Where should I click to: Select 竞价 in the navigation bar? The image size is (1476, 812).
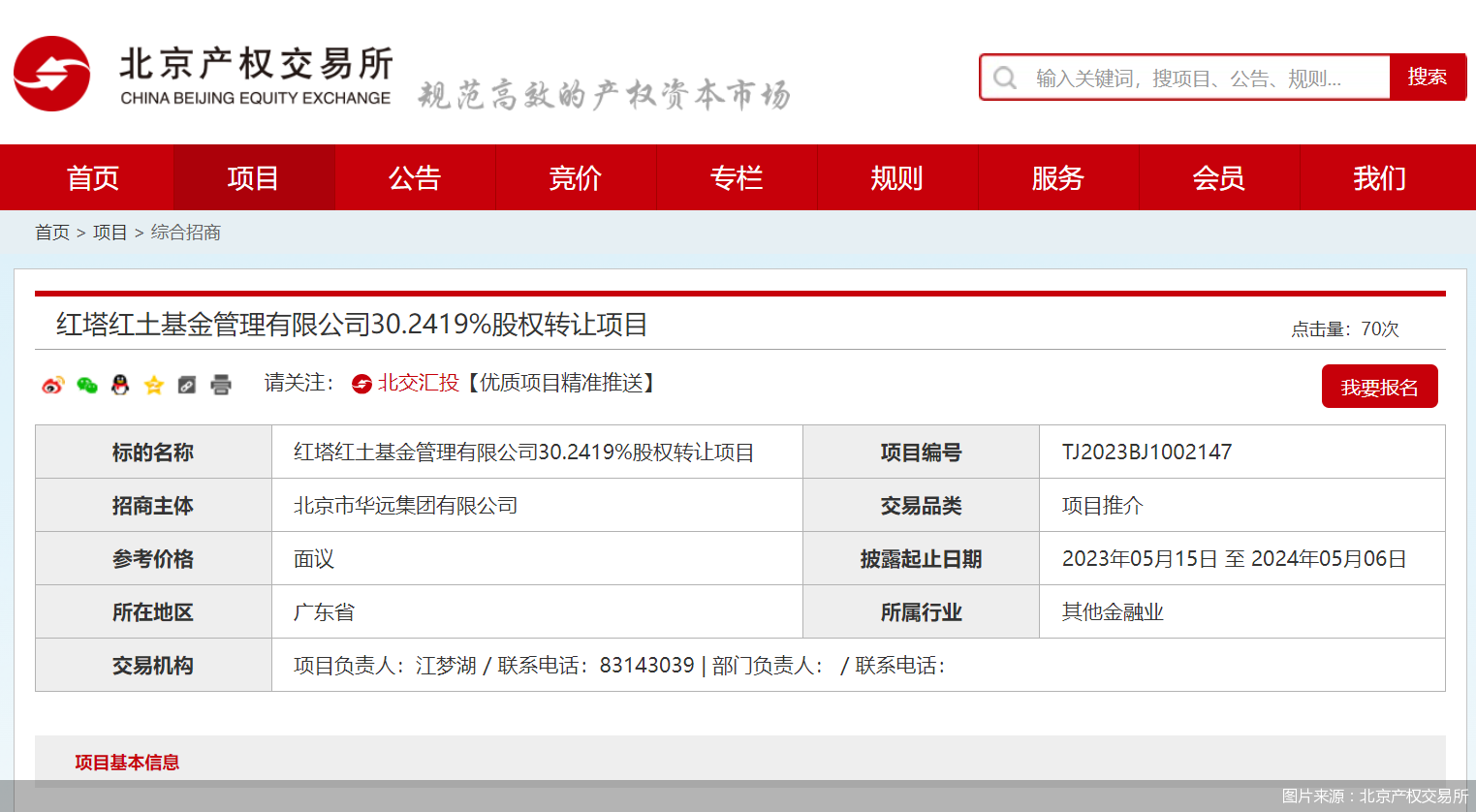coord(576,177)
